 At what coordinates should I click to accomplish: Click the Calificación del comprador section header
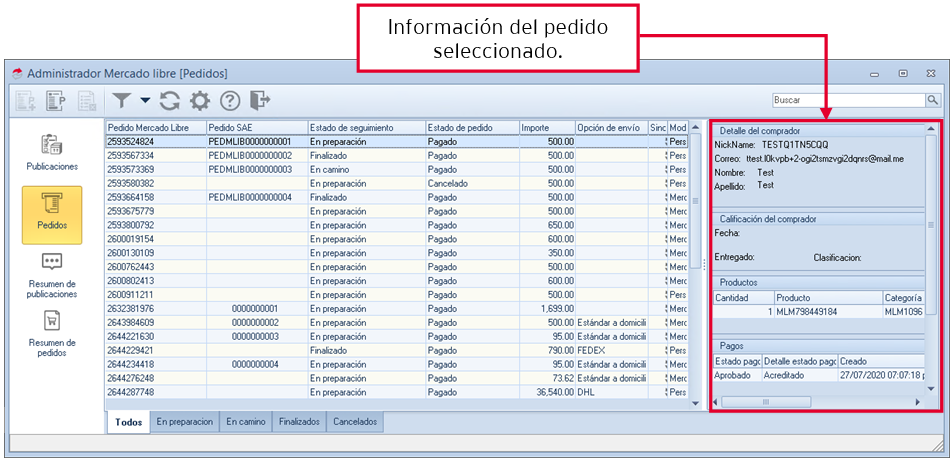(818, 219)
